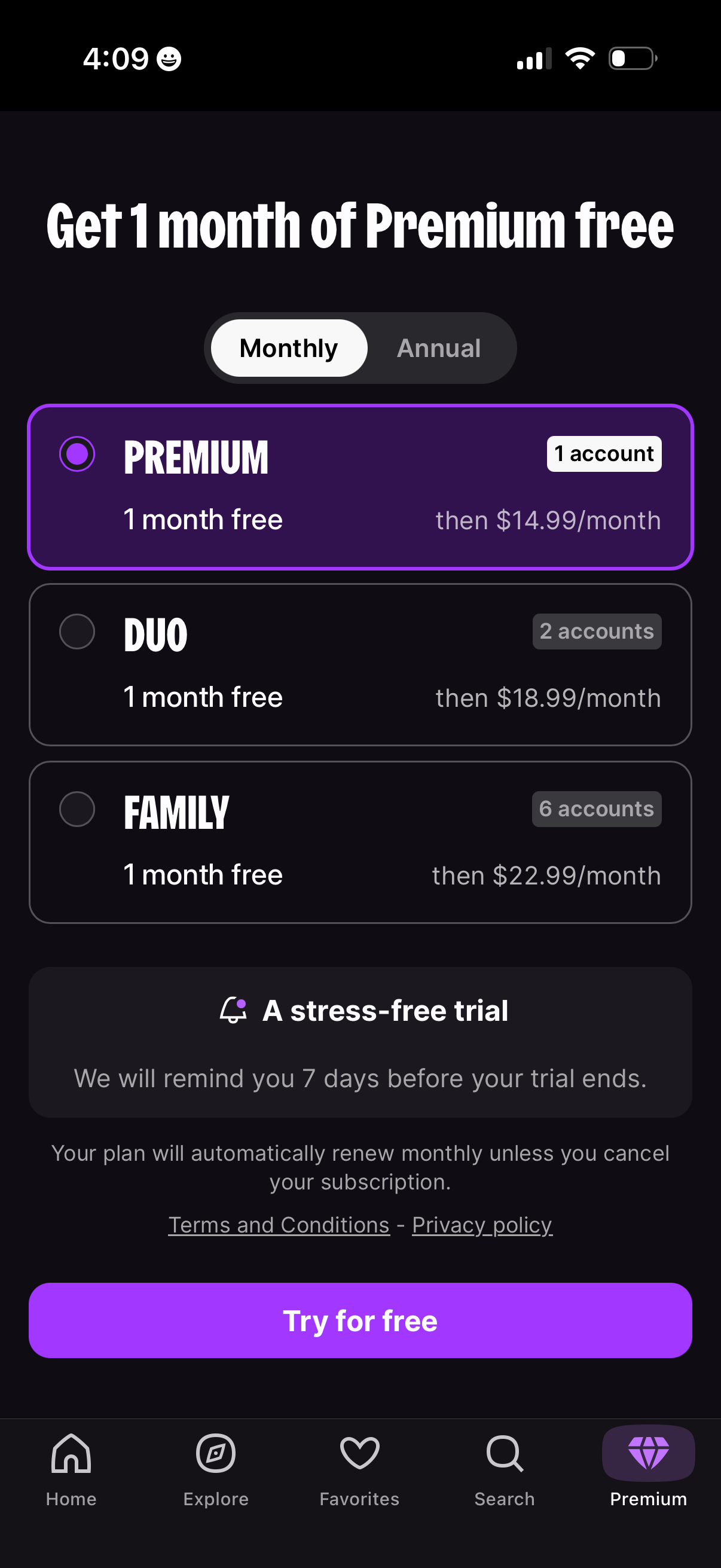Select the Duo plan radio button

point(77,632)
